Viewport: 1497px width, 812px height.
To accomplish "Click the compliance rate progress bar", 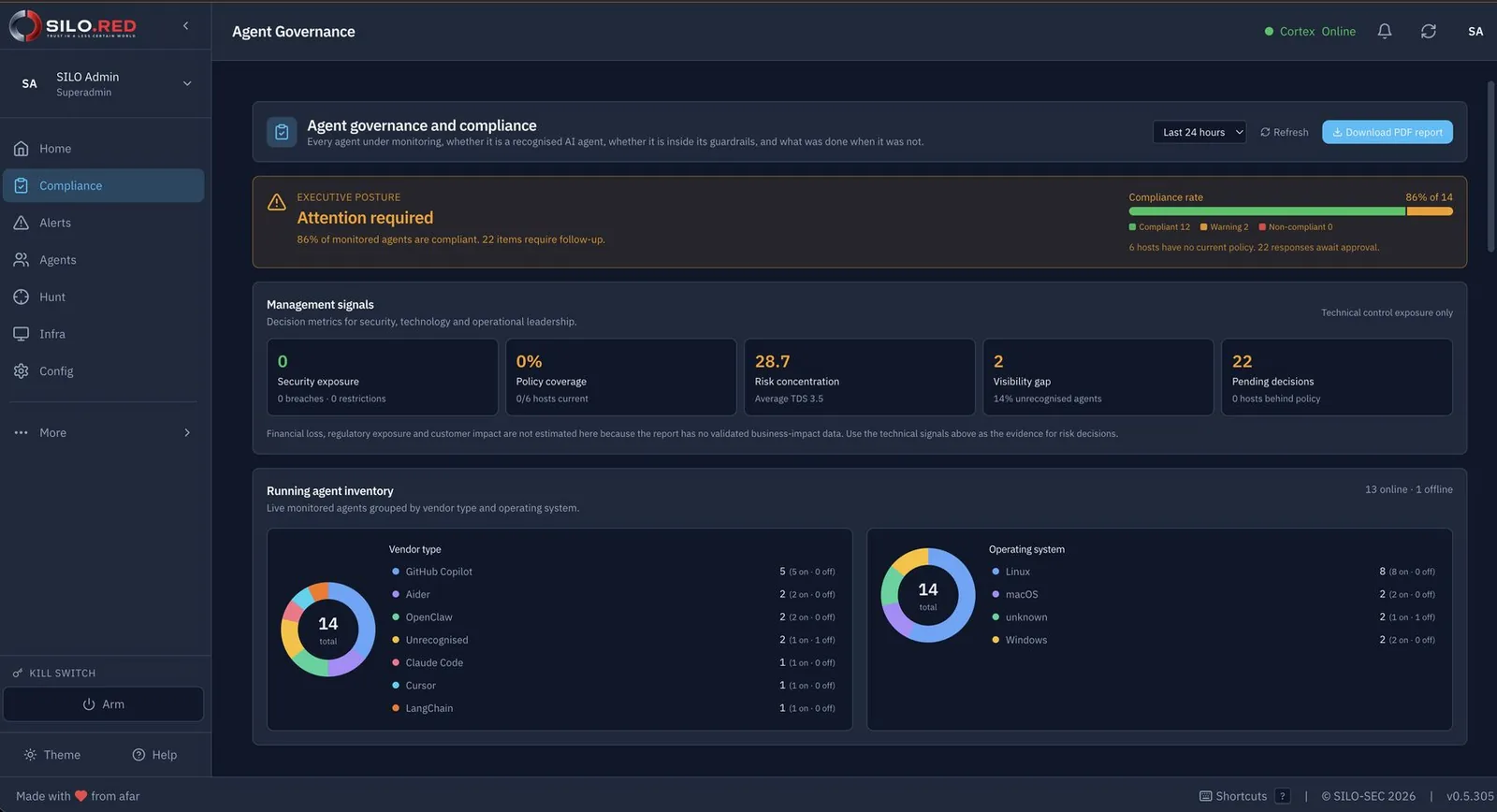I will pos(1291,211).
